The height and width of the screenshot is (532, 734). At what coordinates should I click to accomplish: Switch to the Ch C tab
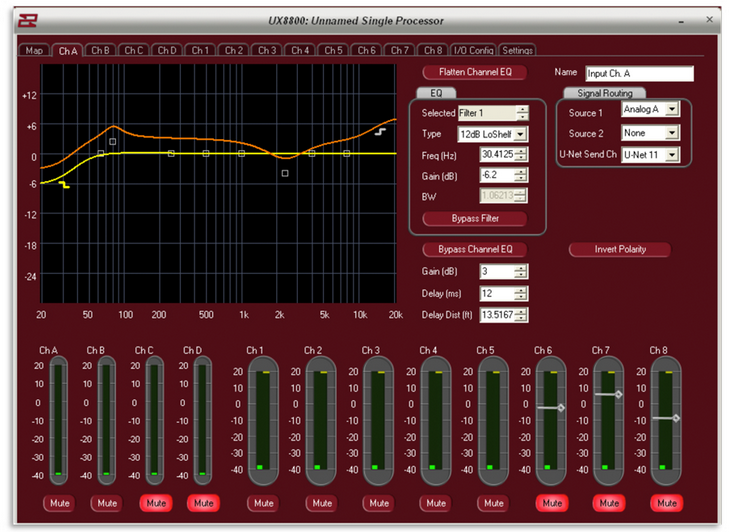[133, 50]
